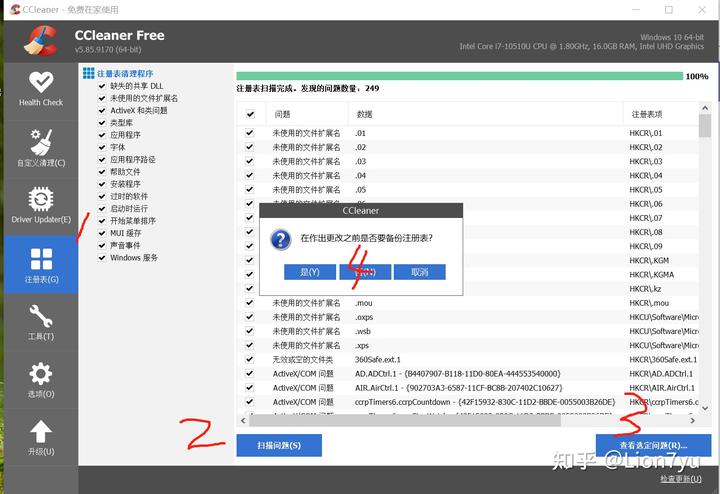This screenshot has width=720, height=494.
Task: Toggle Windows 服务 checkbox
Action: [102, 258]
